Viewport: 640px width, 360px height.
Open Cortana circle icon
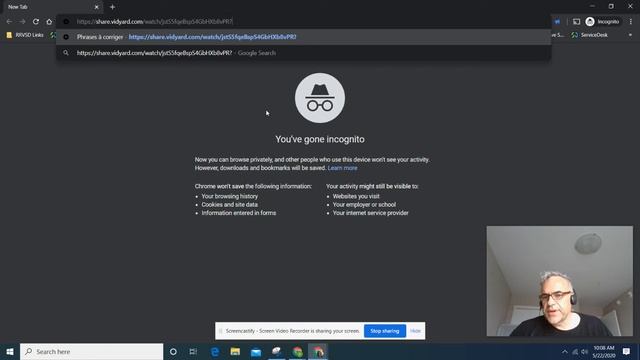[x=173, y=352]
